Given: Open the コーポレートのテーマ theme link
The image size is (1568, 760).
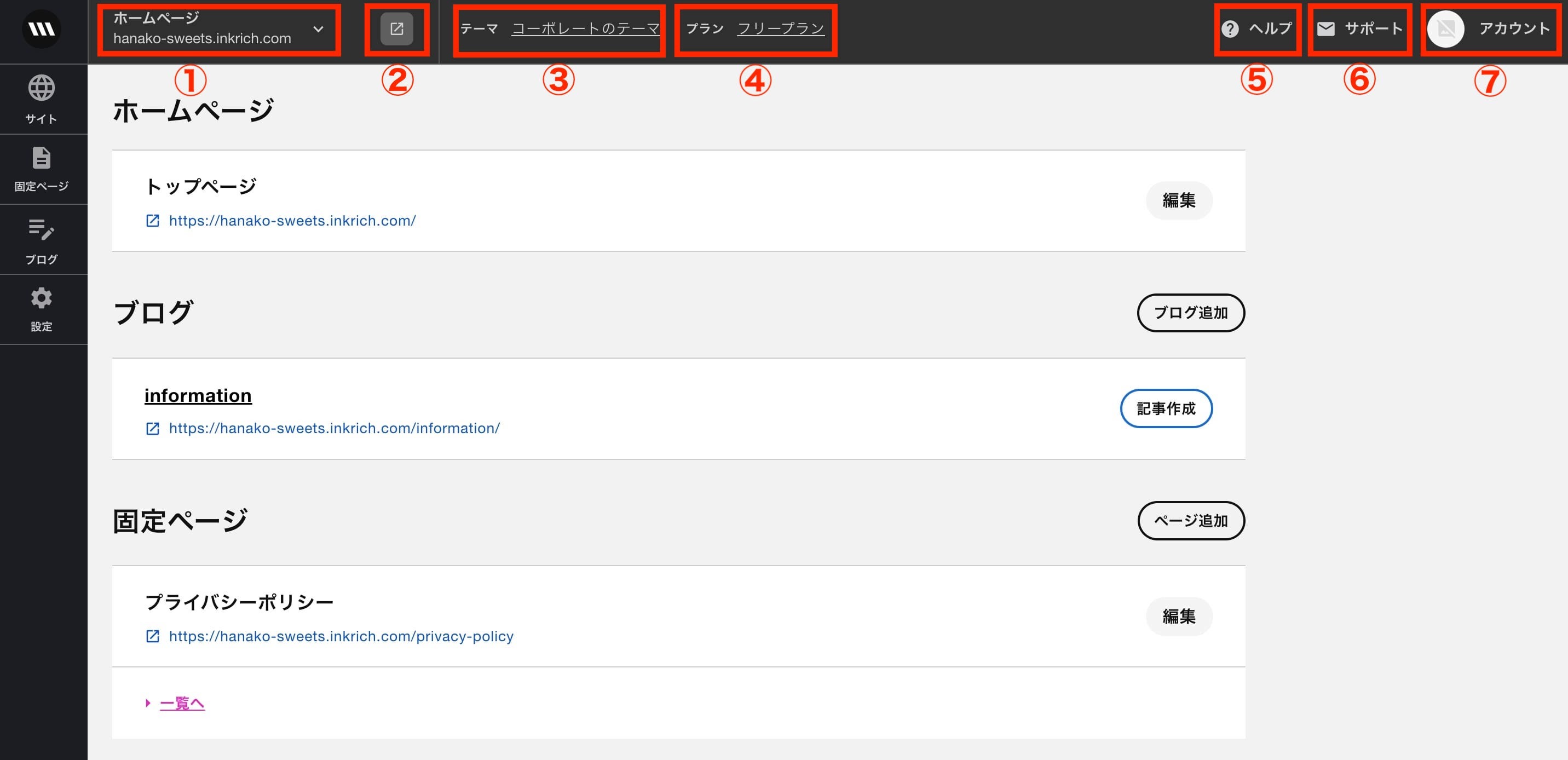Looking at the screenshot, I should point(586,28).
